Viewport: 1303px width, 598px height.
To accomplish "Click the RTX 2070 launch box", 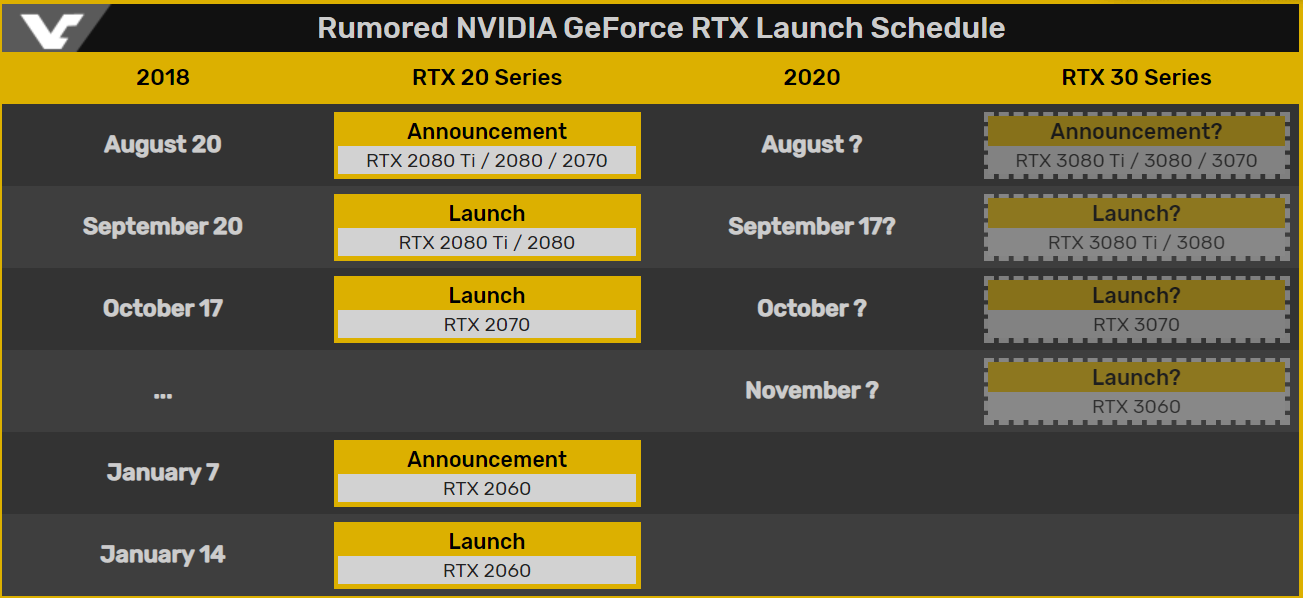I will [487, 309].
